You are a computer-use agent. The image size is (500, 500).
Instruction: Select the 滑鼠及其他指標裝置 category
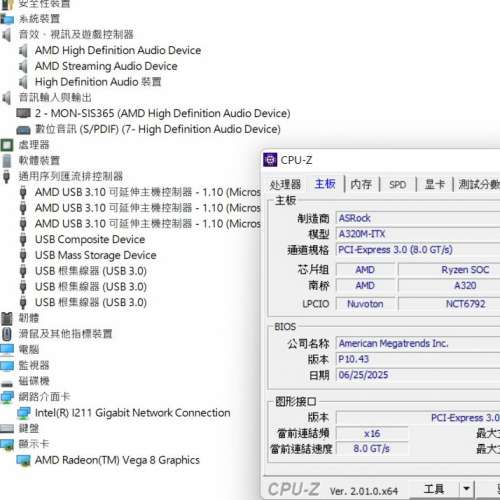point(65,334)
